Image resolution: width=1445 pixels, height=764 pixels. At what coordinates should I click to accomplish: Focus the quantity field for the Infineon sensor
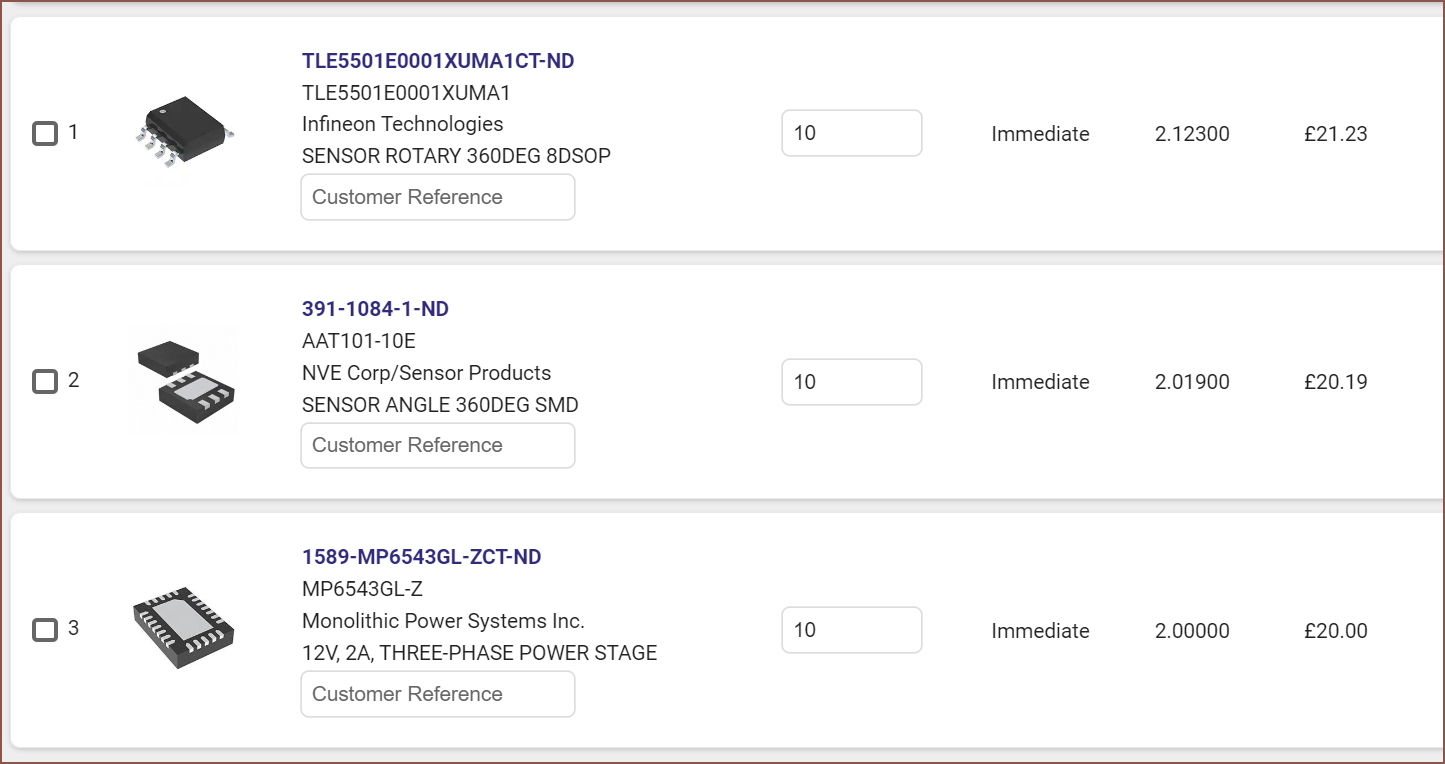852,133
